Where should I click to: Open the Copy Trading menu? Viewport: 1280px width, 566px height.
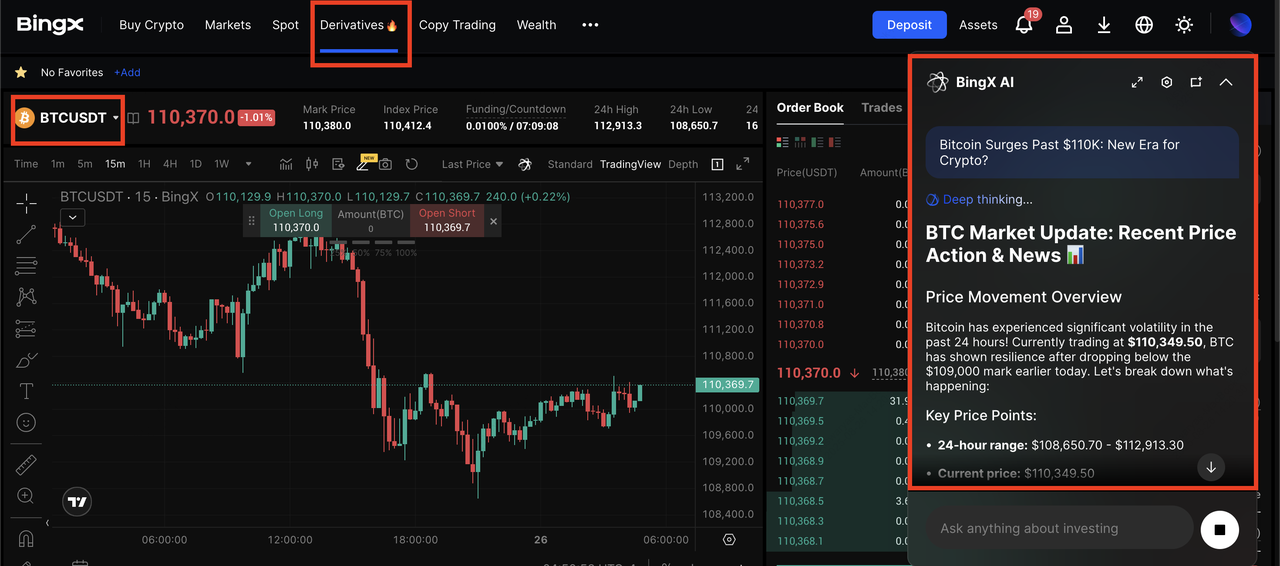pos(457,25)
